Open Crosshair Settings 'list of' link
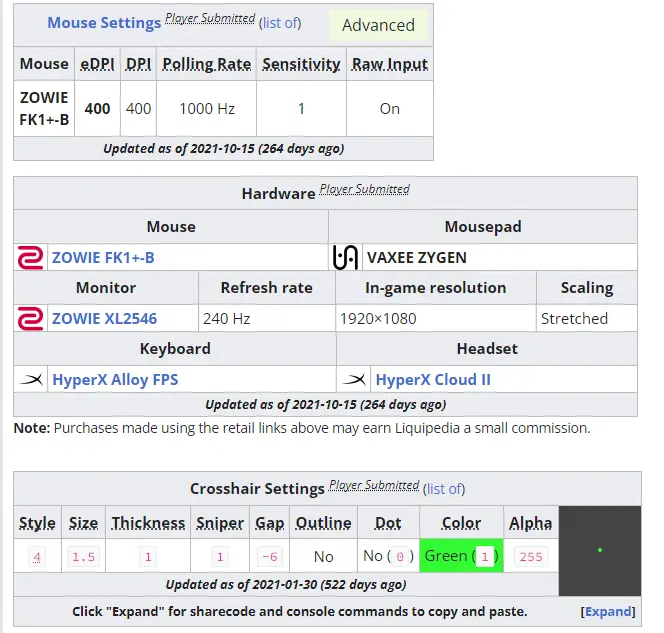 pos(444,489)
